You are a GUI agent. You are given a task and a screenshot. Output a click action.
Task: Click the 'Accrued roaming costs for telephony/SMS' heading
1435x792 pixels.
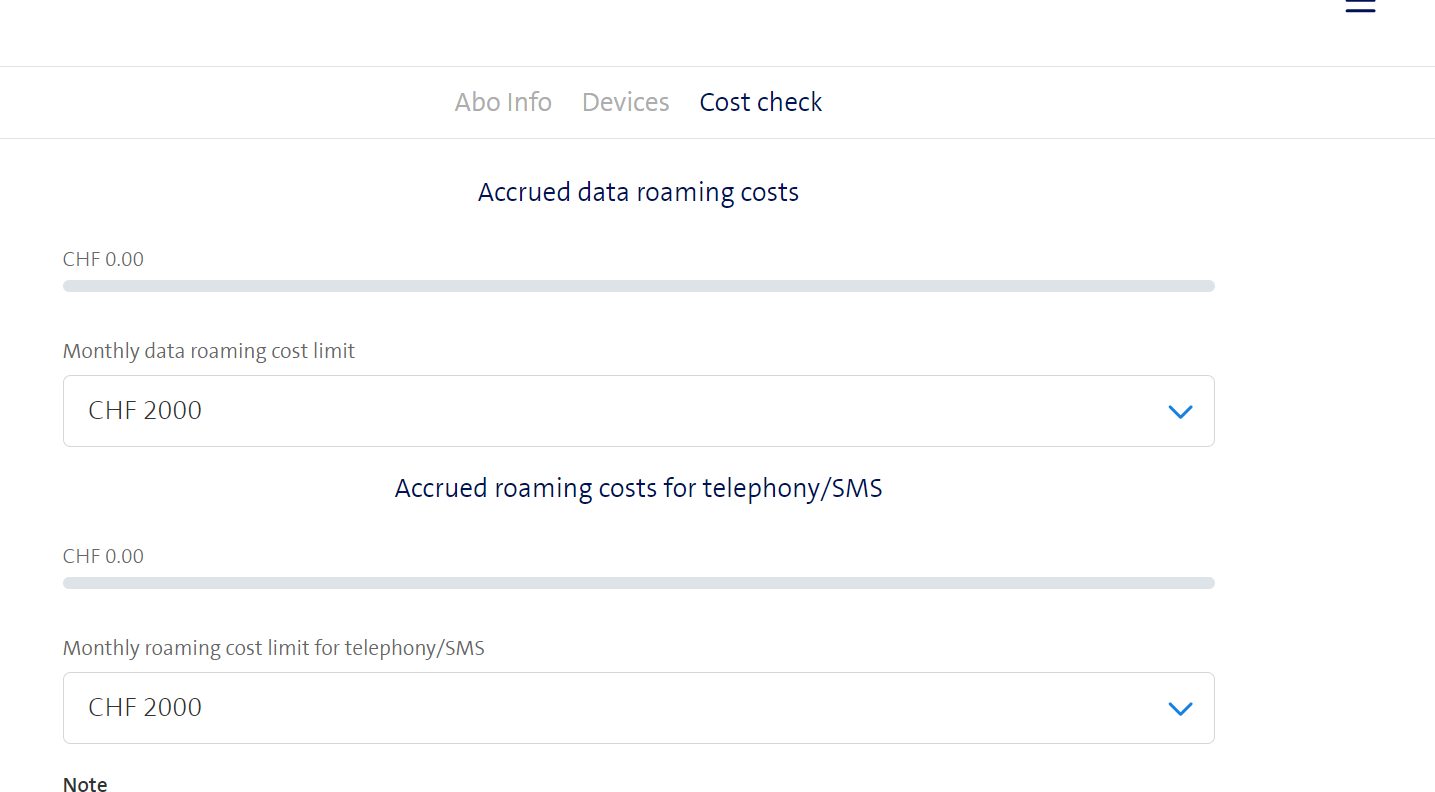coord(638,488)
